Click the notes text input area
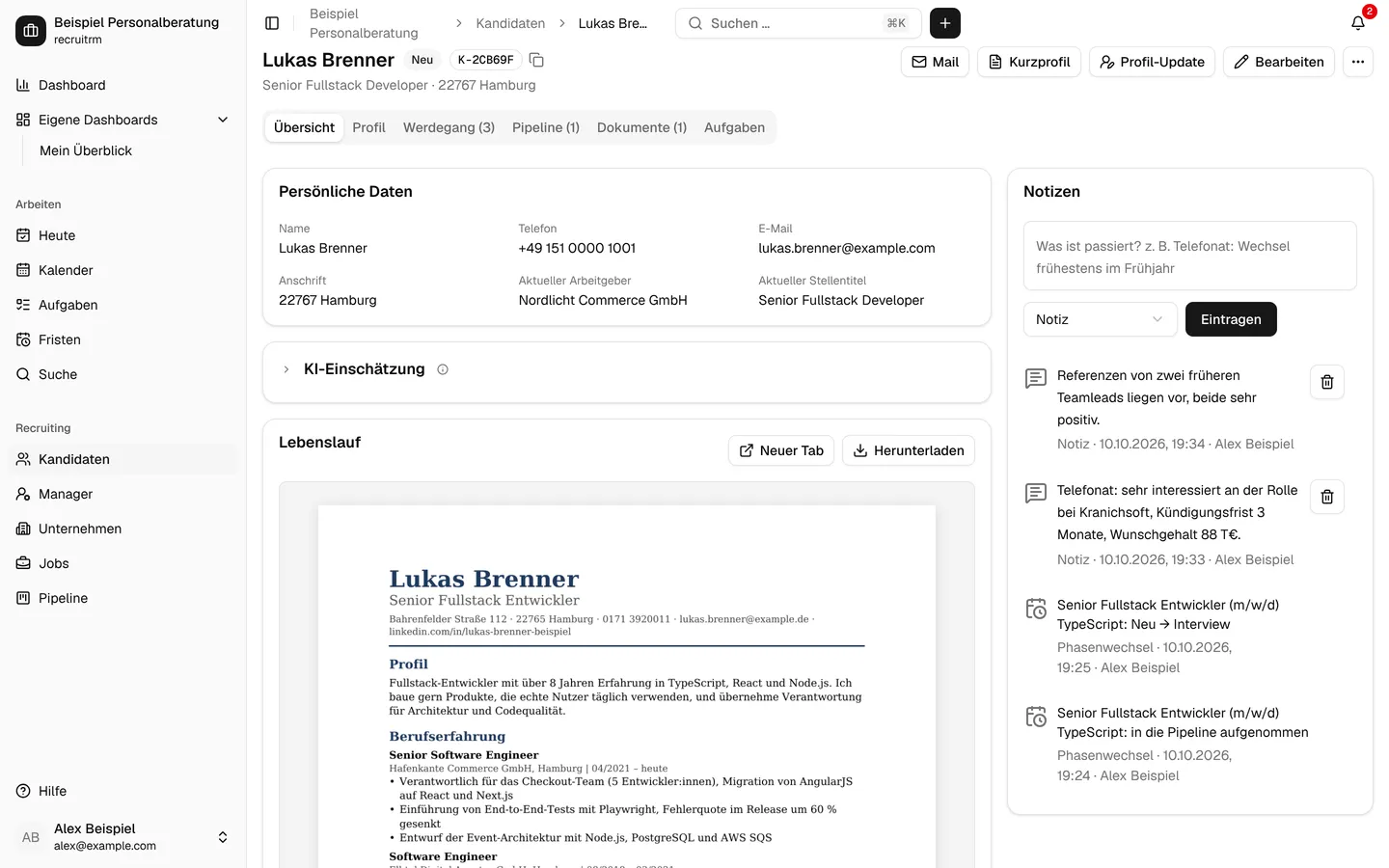The width and height of the screenshot is (1389, 868). (1190, 256)
